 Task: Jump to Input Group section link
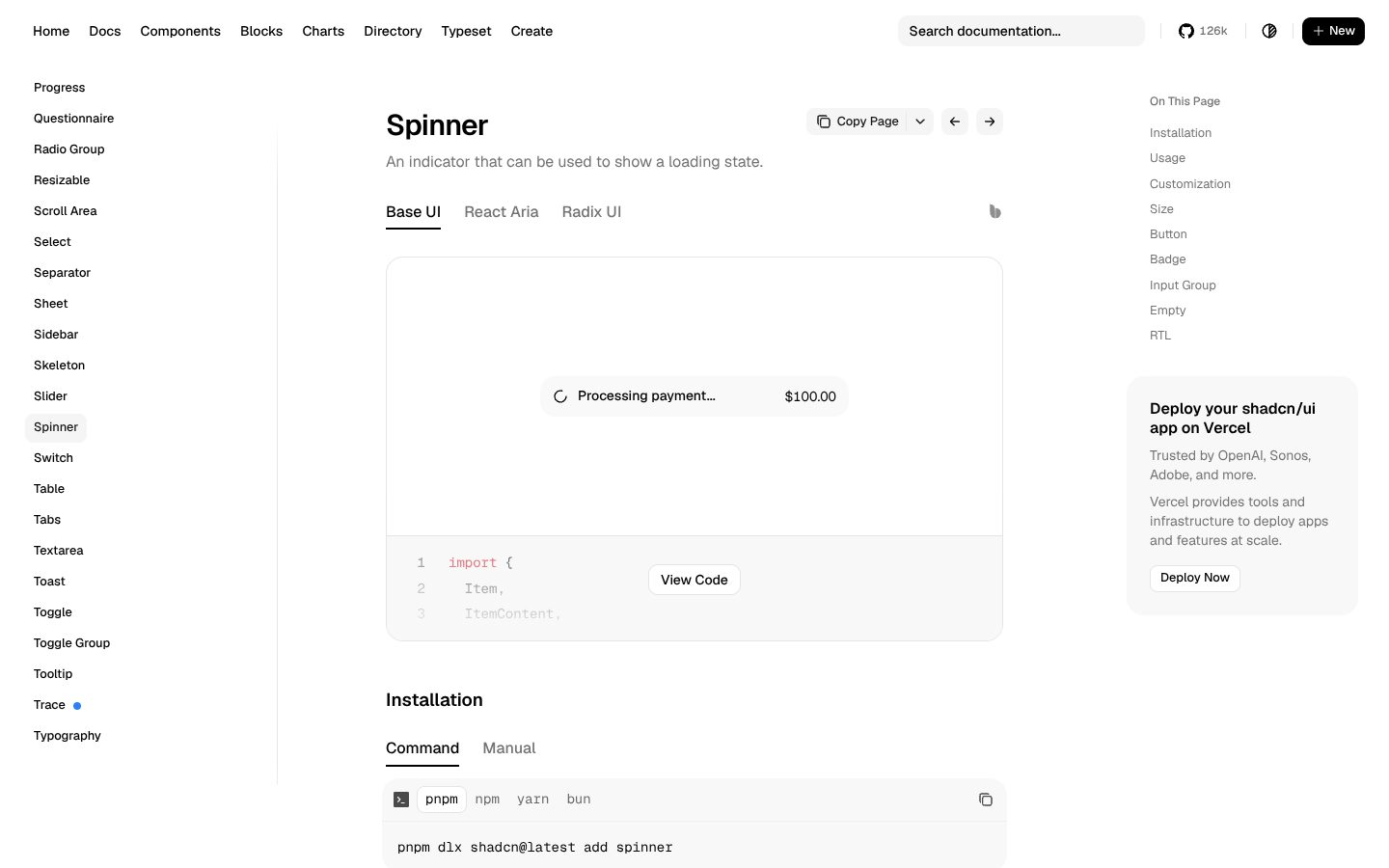[x=1183, y=285]
